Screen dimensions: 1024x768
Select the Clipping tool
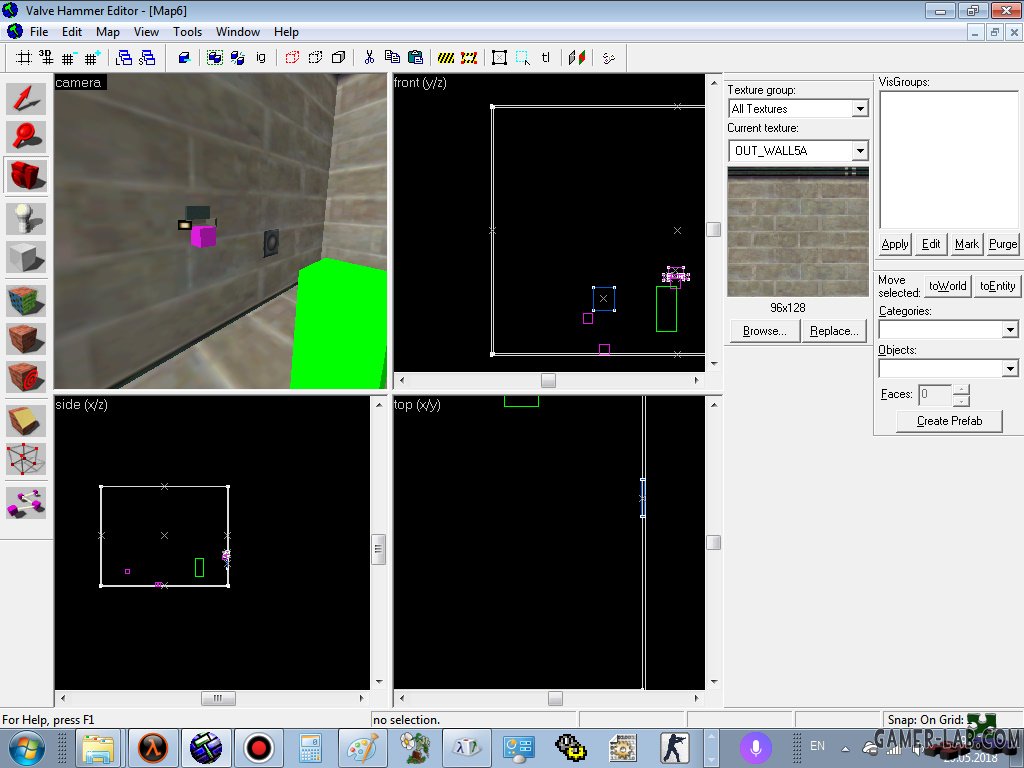coord(26,420)
